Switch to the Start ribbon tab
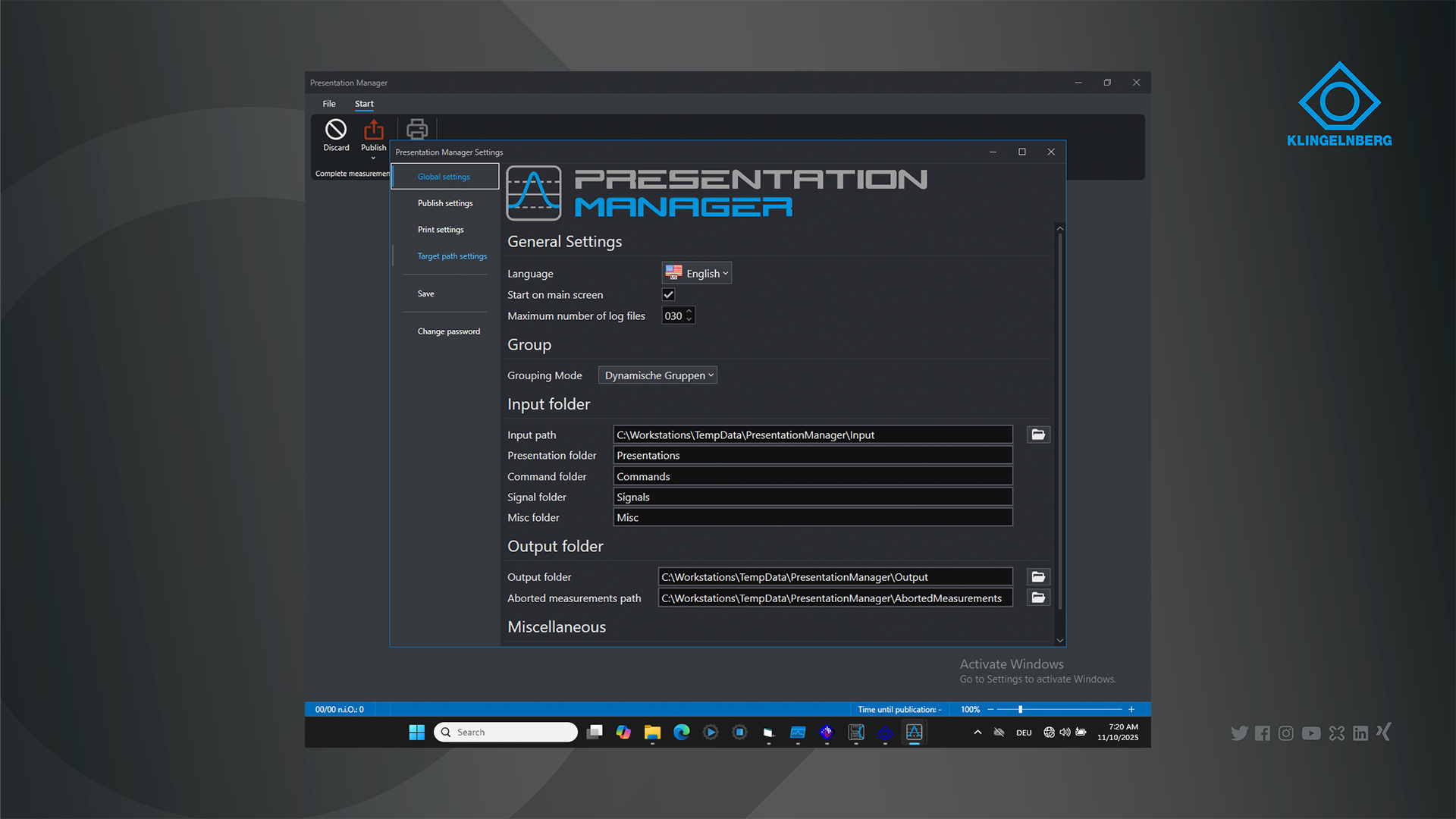The image size is (1456, 819). point(364,104)
